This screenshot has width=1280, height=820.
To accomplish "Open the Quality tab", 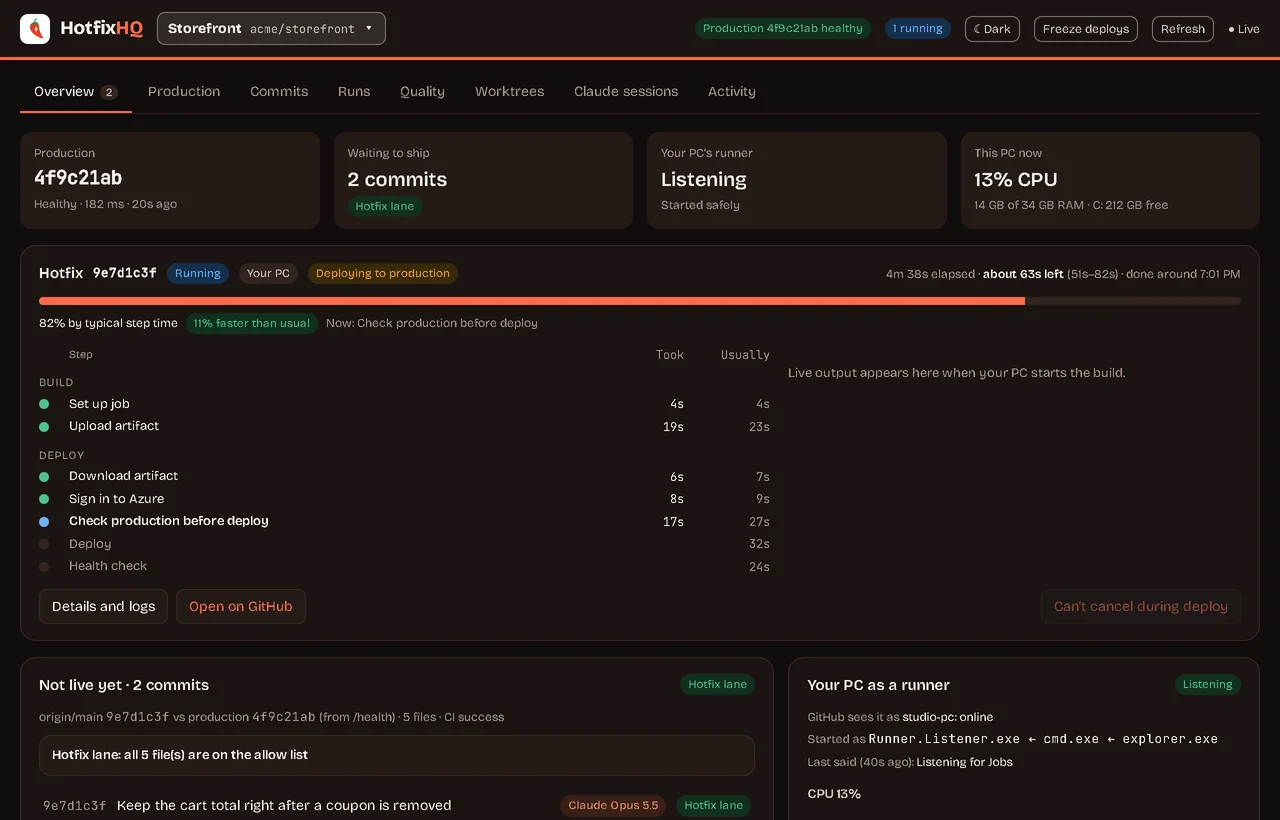I will point(422,91).
